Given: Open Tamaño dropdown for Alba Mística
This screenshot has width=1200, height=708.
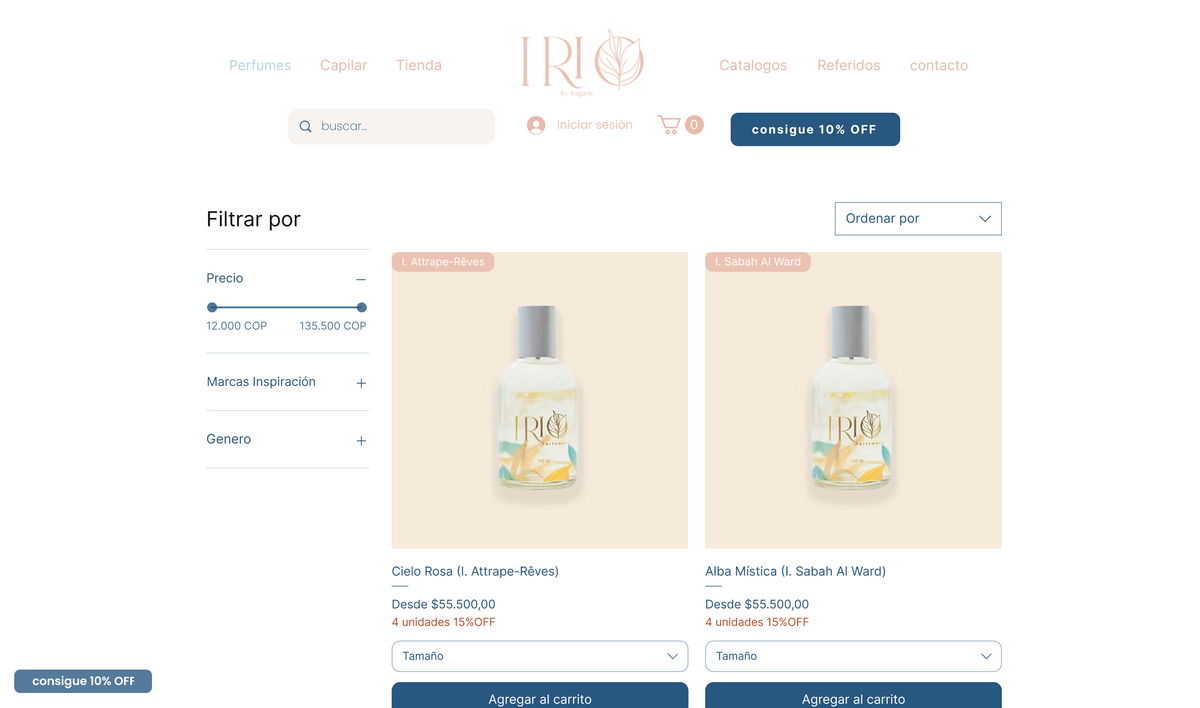Looking at the screenshot, I should click(x=852, y=656).
